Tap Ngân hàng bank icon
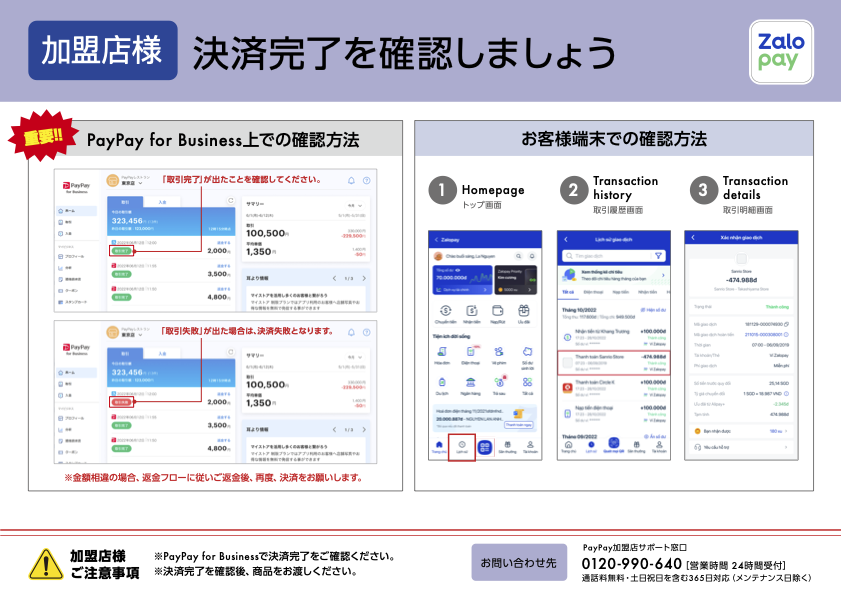Screen dimensions: 841x595 click(471, 383)
